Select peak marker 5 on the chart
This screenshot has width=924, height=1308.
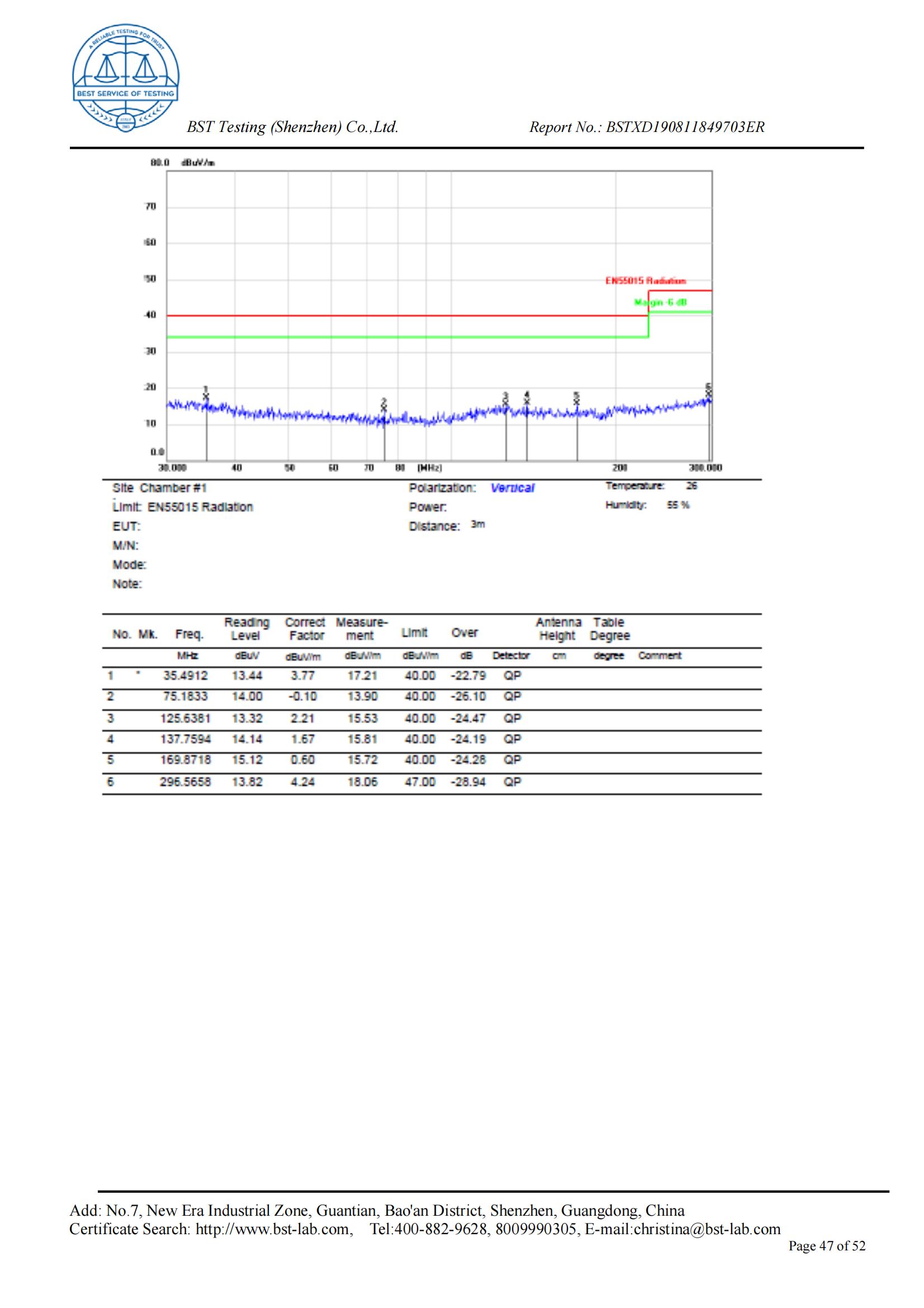pos(576,400)
